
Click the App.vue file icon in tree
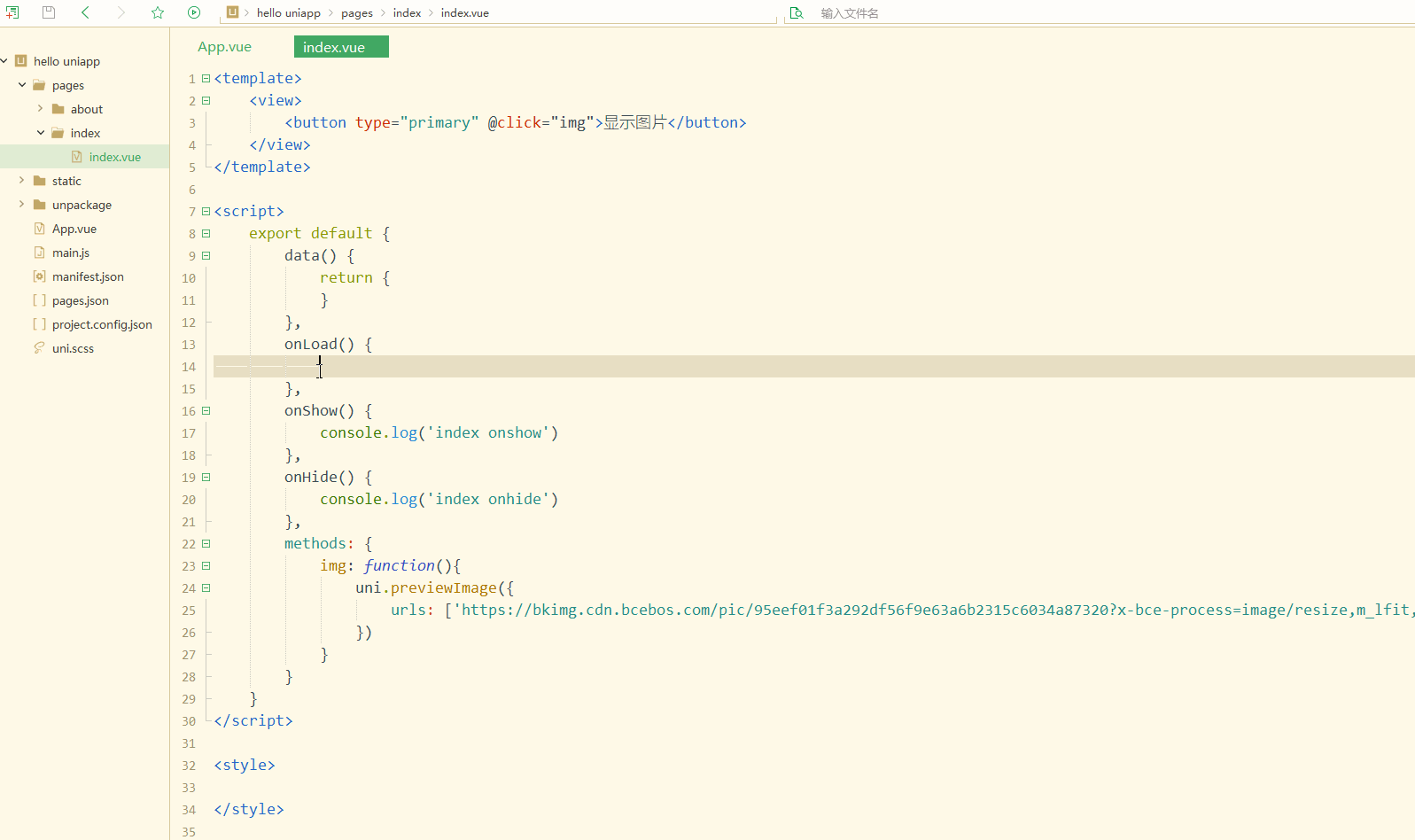click(39, 229)
